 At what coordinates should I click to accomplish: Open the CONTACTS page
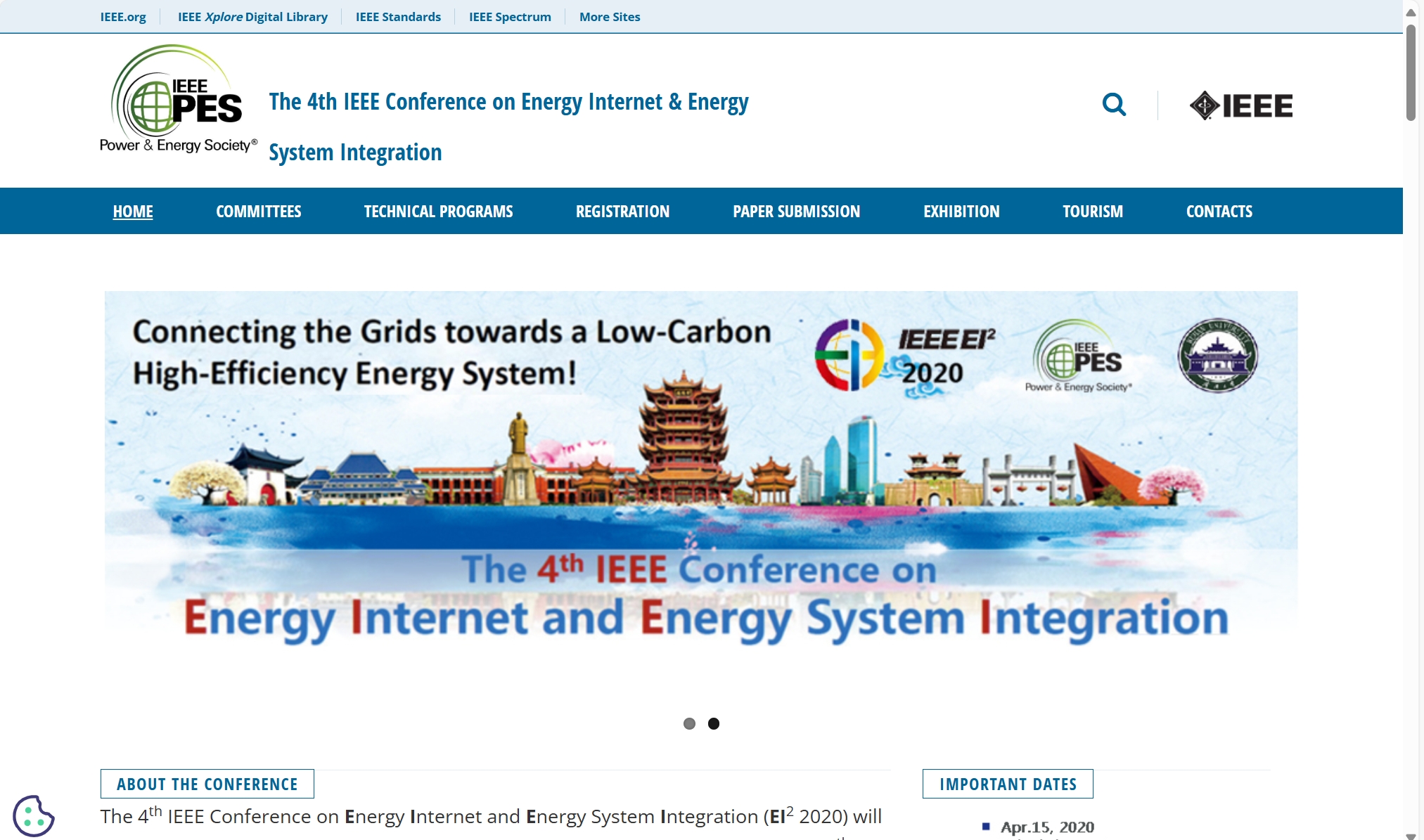pyautogui.click(x=1219, y=211)
